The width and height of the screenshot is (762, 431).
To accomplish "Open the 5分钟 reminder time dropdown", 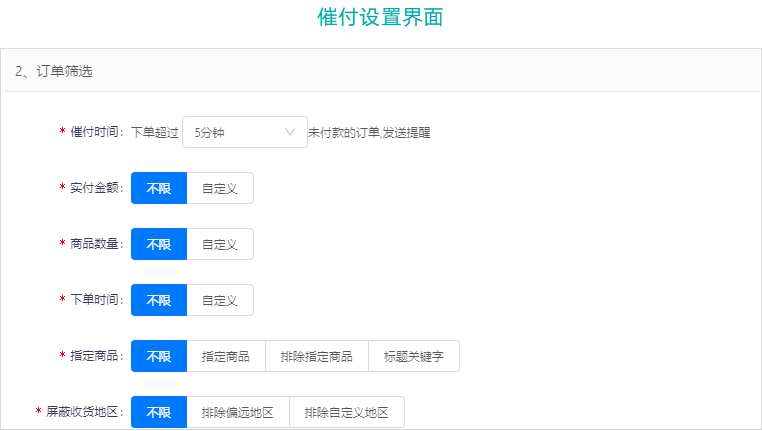I will click(245, 132).
